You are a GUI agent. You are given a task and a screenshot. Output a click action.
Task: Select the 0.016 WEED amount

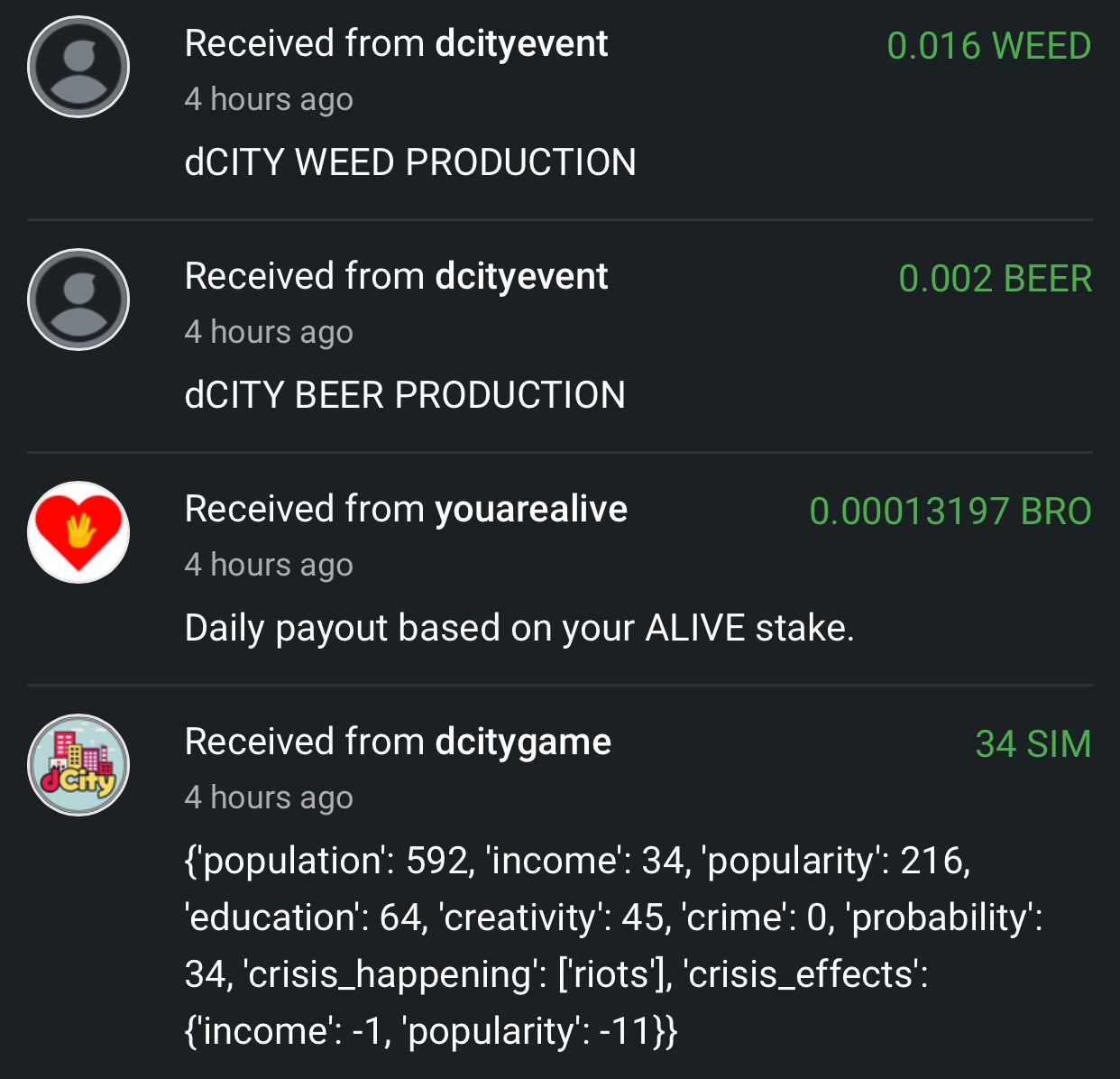click(988, 46)
